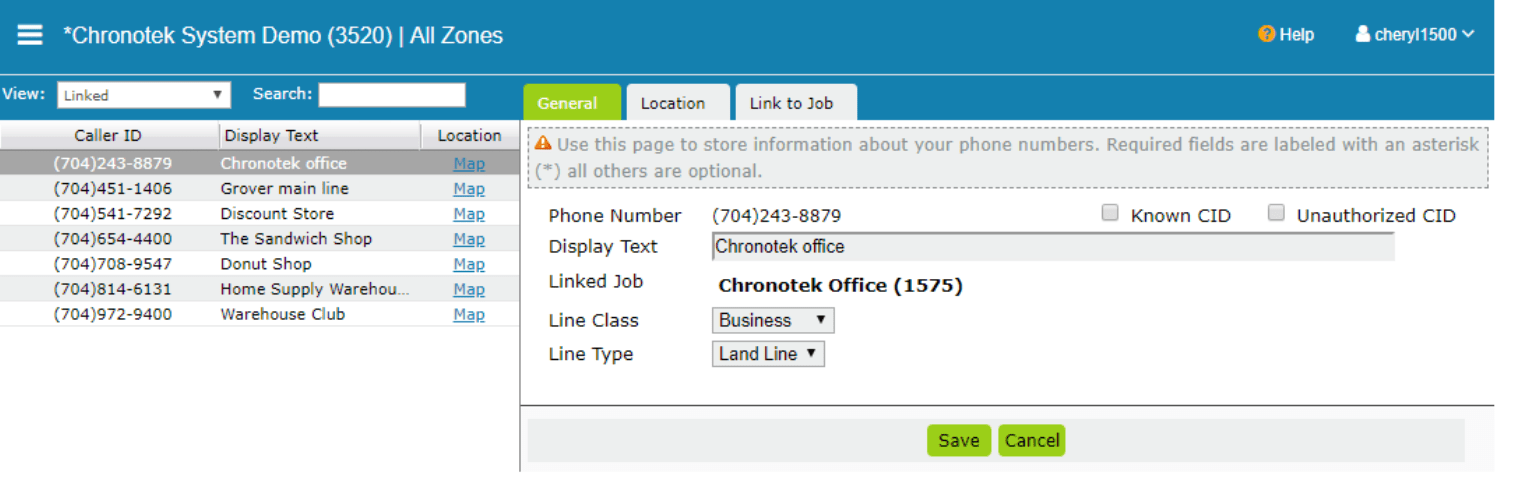Switch to the Location tab
1514x477 pixels.
pos(672,103)
